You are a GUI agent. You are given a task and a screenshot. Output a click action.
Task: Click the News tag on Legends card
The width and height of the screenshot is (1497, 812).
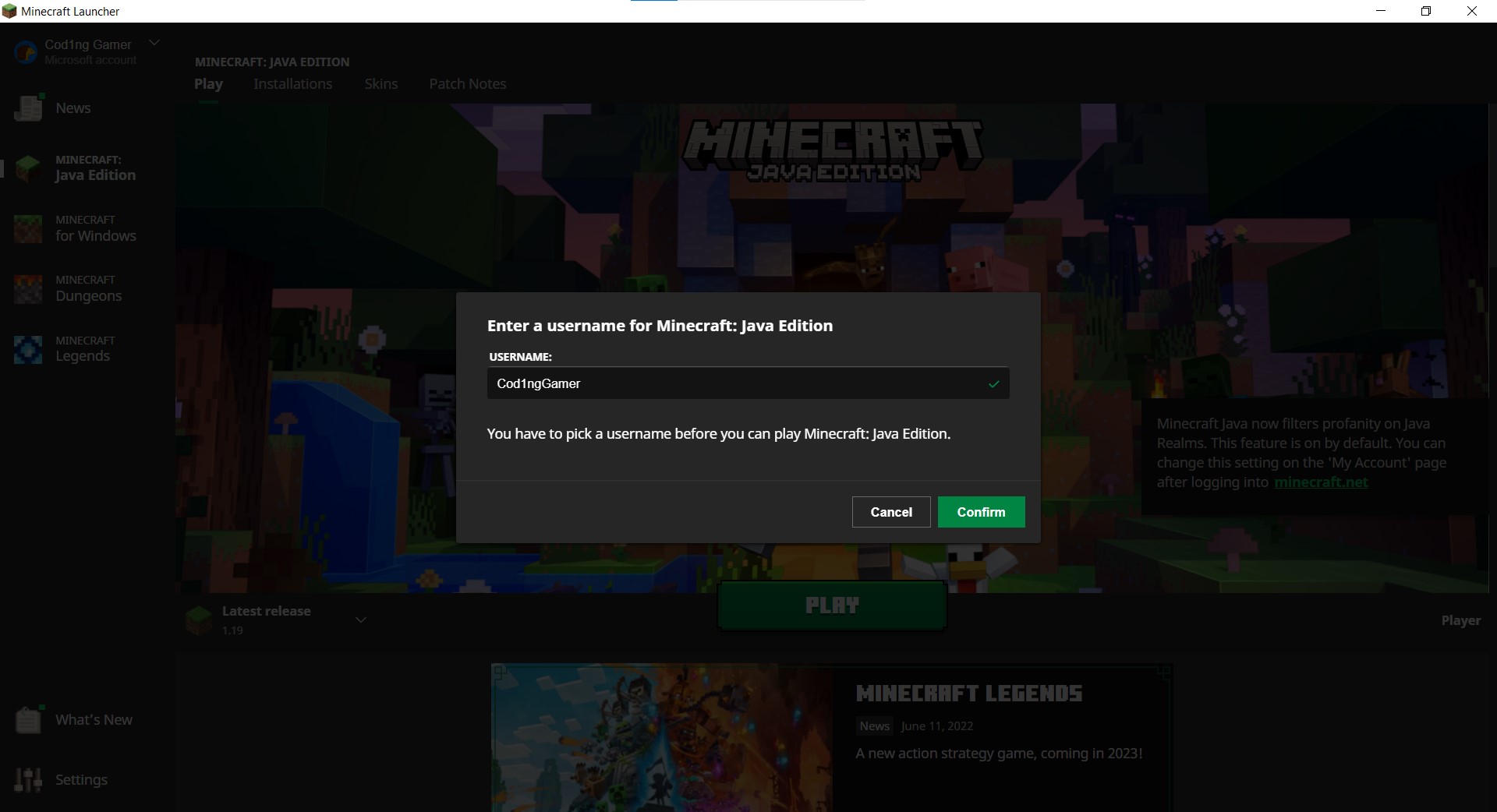pos(874,726)
